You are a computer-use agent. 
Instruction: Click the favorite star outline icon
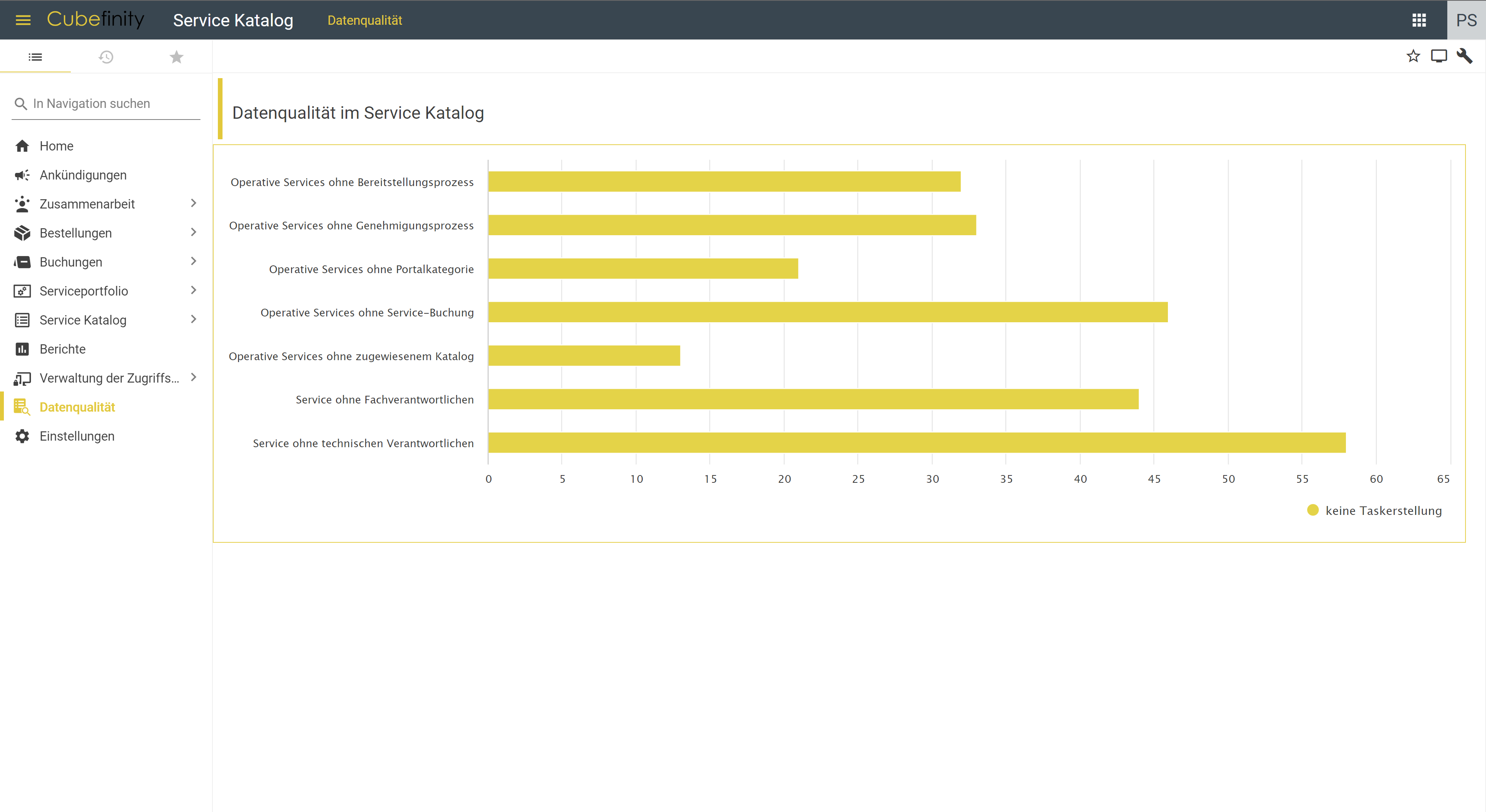1413,56
